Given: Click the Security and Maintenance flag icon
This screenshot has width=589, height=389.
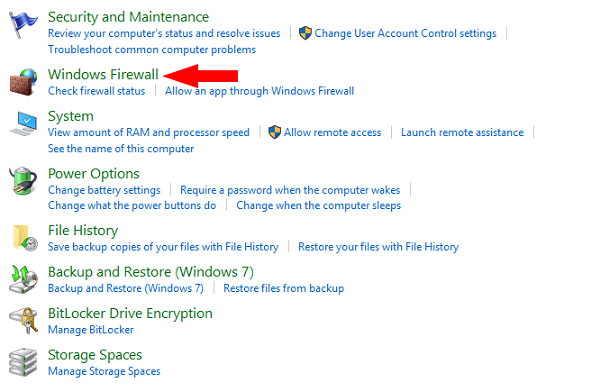Looking at the screenshot, I should click(x=23, y=25).
